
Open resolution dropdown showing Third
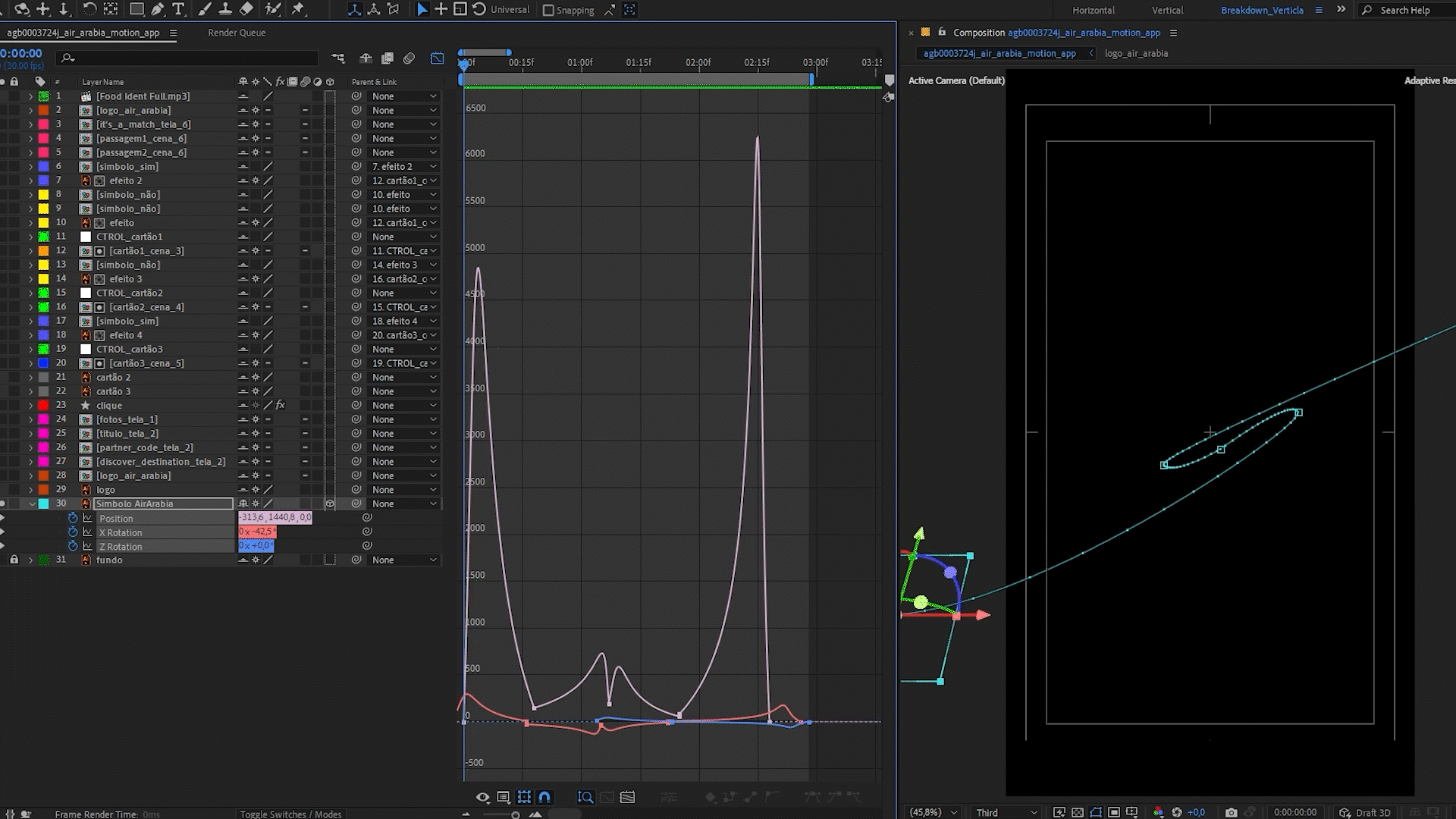tap(1006, 812)
